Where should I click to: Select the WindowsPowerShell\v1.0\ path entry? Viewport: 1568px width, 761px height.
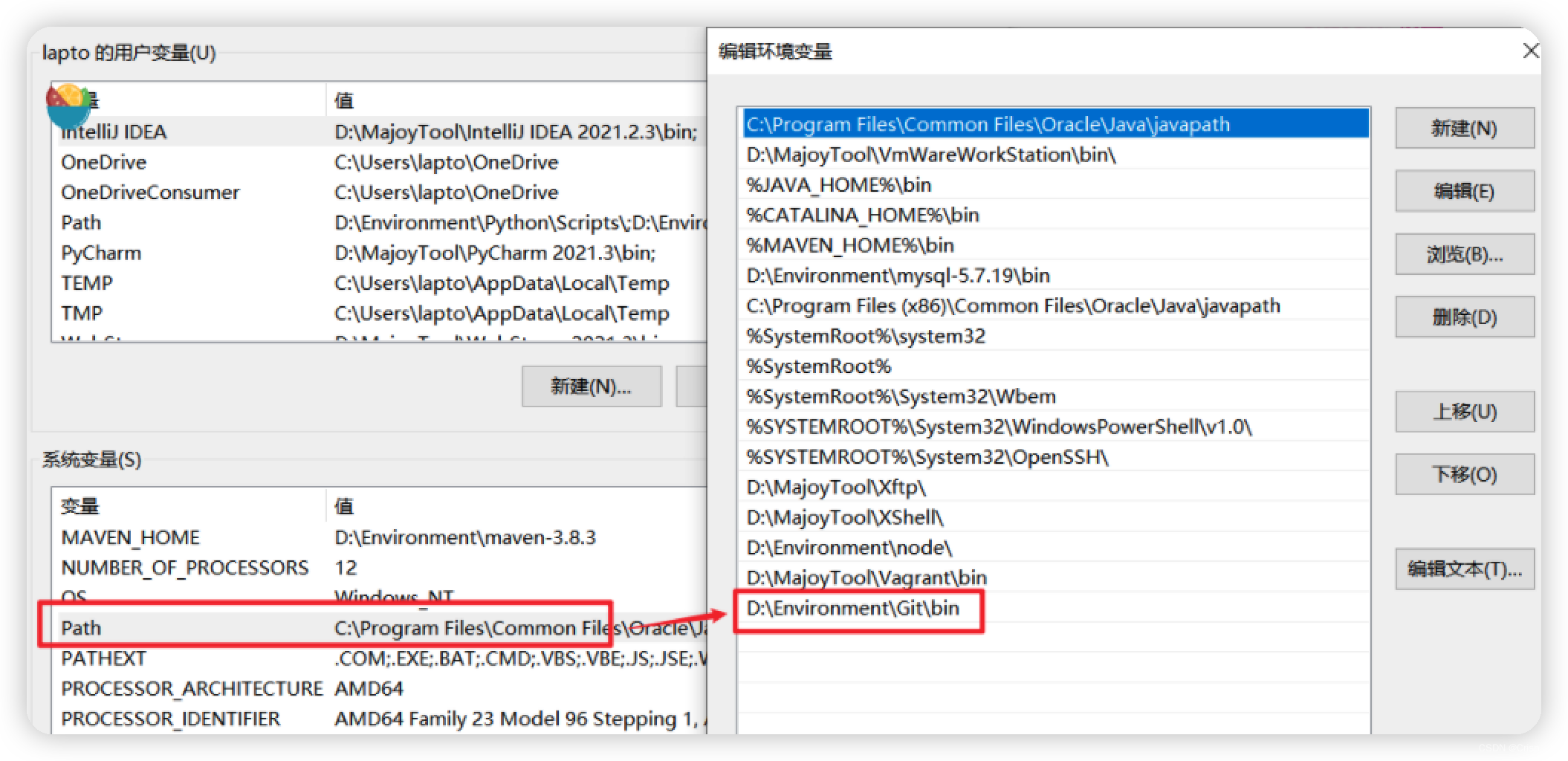1055,427
